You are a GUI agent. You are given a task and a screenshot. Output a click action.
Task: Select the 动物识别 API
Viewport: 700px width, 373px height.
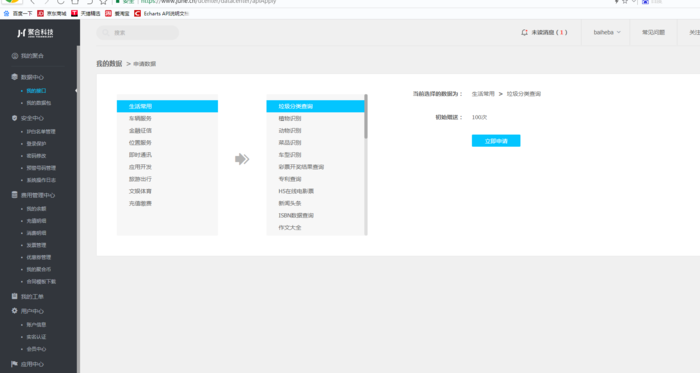[x=315, y=130]
